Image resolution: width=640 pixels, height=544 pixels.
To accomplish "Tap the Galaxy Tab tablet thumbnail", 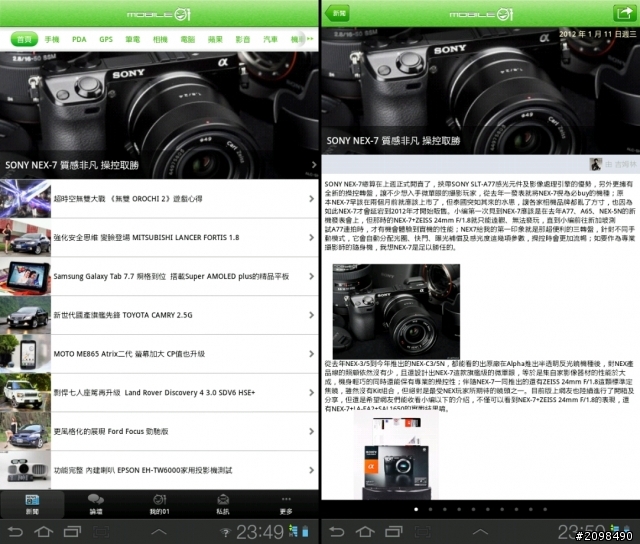I will click(x=25, y=276).
